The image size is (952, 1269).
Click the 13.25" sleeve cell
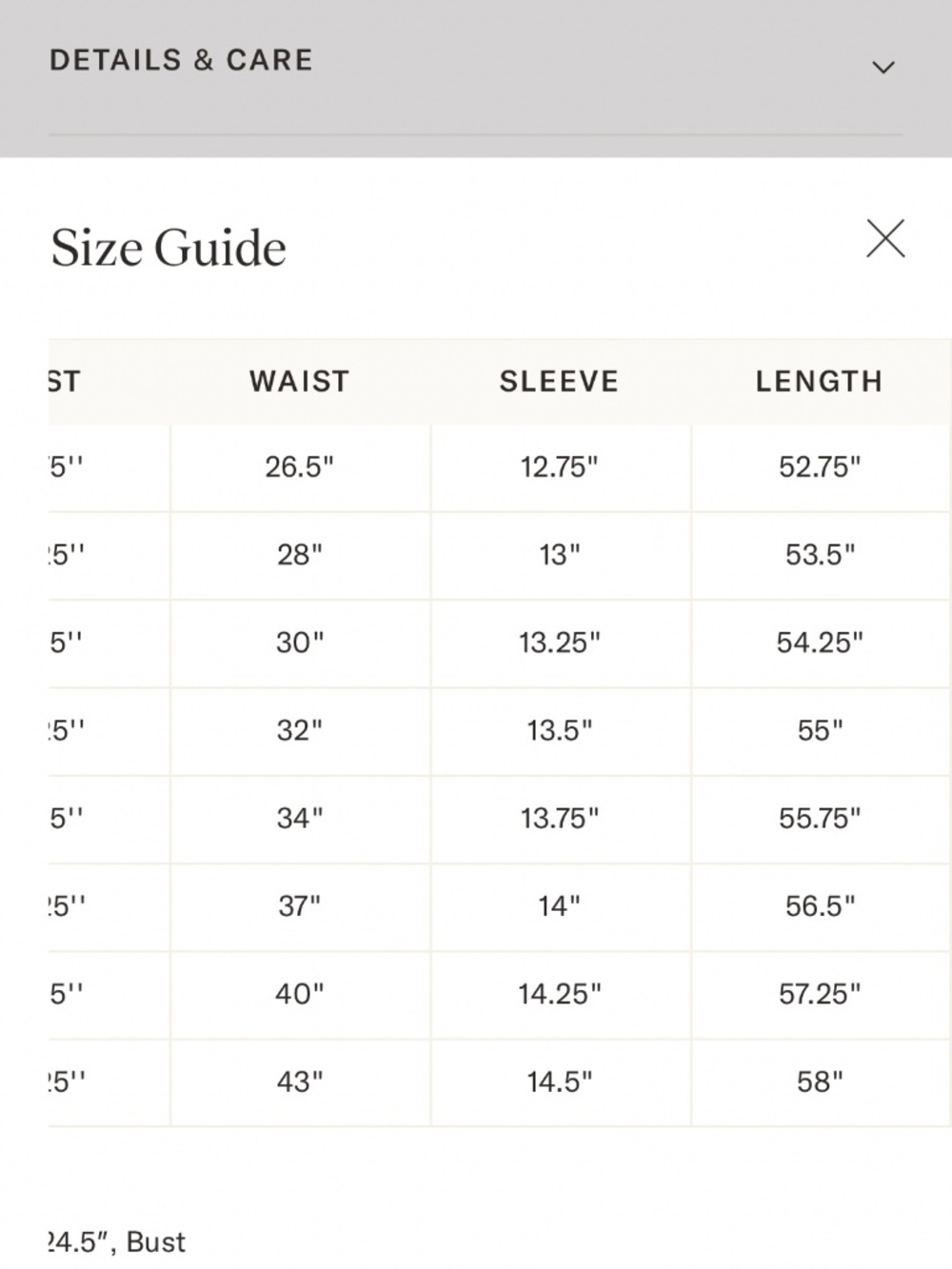click(560, 643)
